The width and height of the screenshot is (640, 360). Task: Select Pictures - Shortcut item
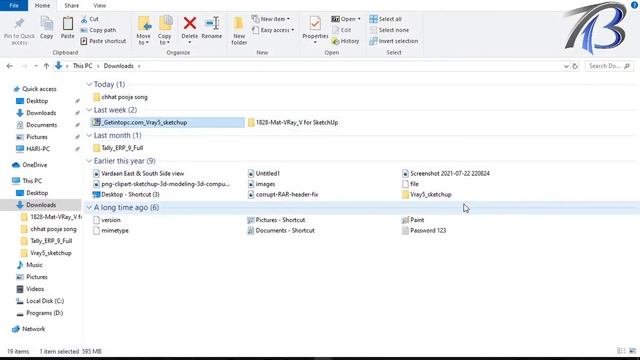coord(276,220)
